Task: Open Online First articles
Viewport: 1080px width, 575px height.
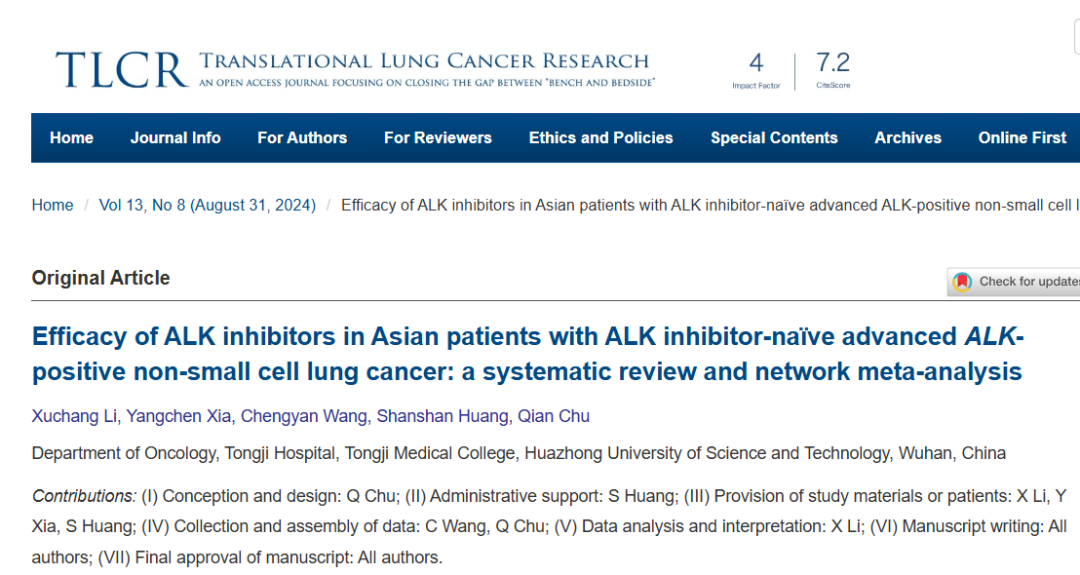Action: click(x=1022, y=138)
